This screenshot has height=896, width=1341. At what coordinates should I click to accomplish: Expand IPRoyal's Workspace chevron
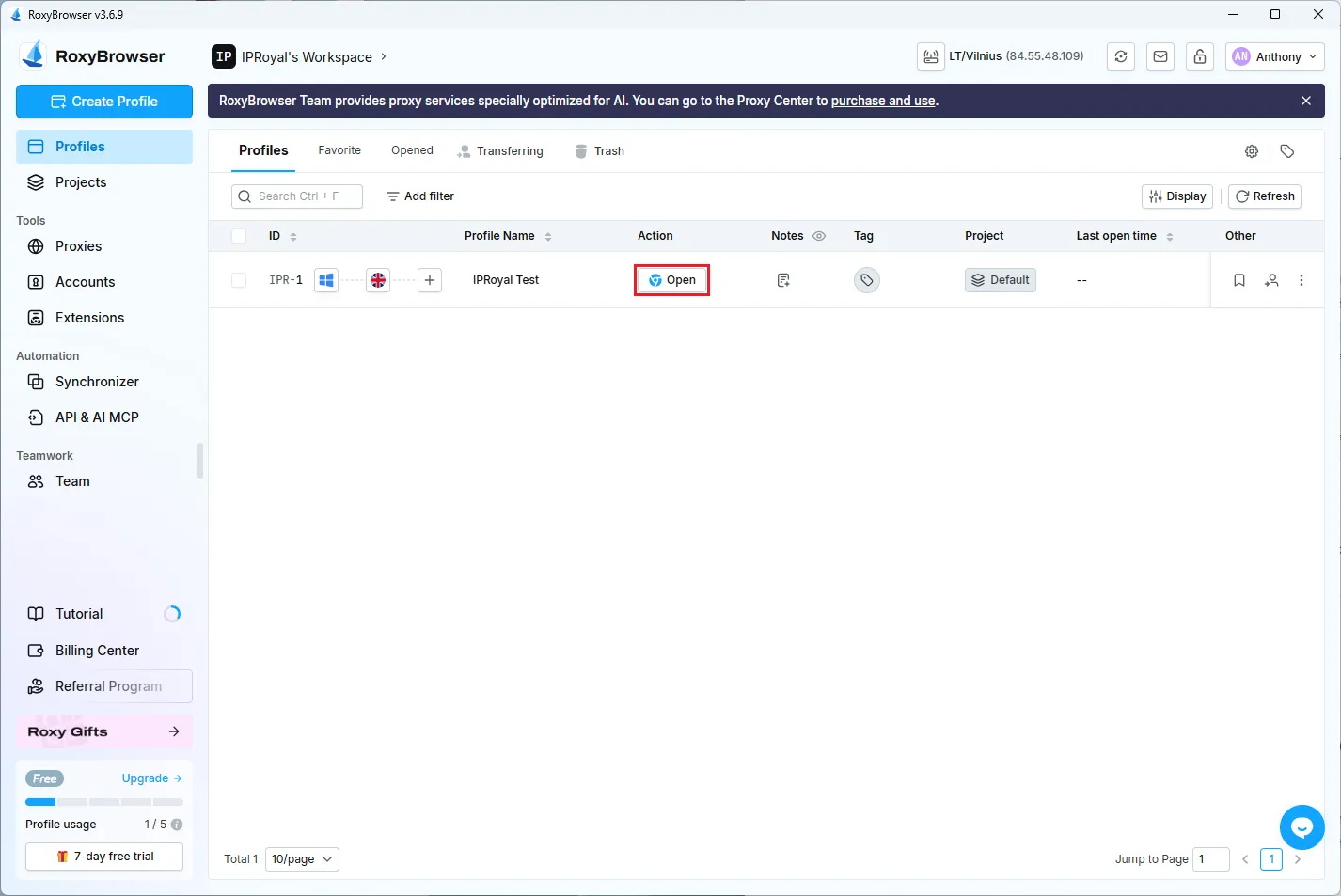click(384, 56)
